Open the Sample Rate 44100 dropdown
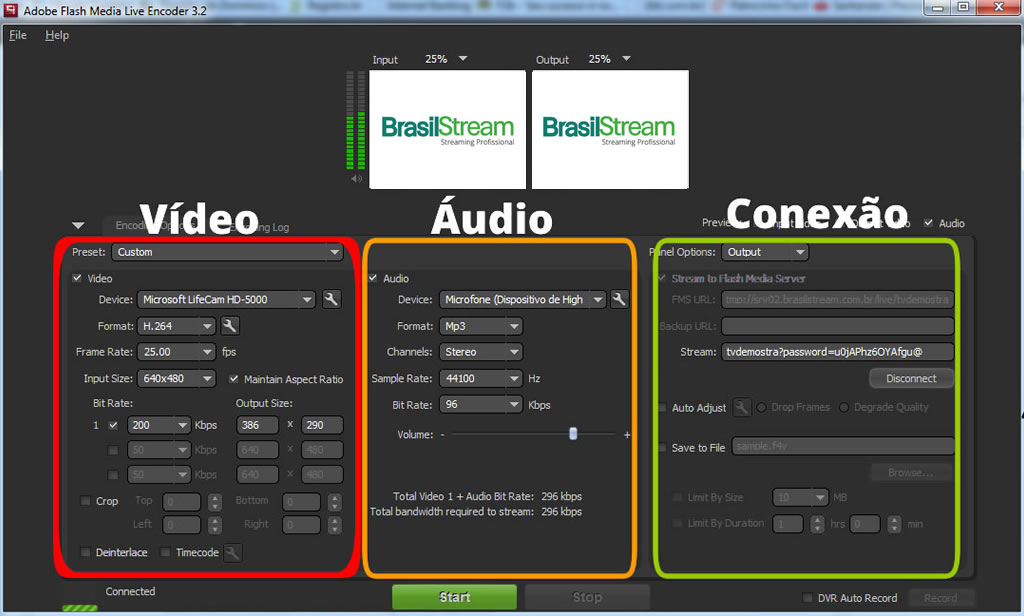Viewport: 1024px width, 616px height. pyautogui.click(x=481, y=378)
